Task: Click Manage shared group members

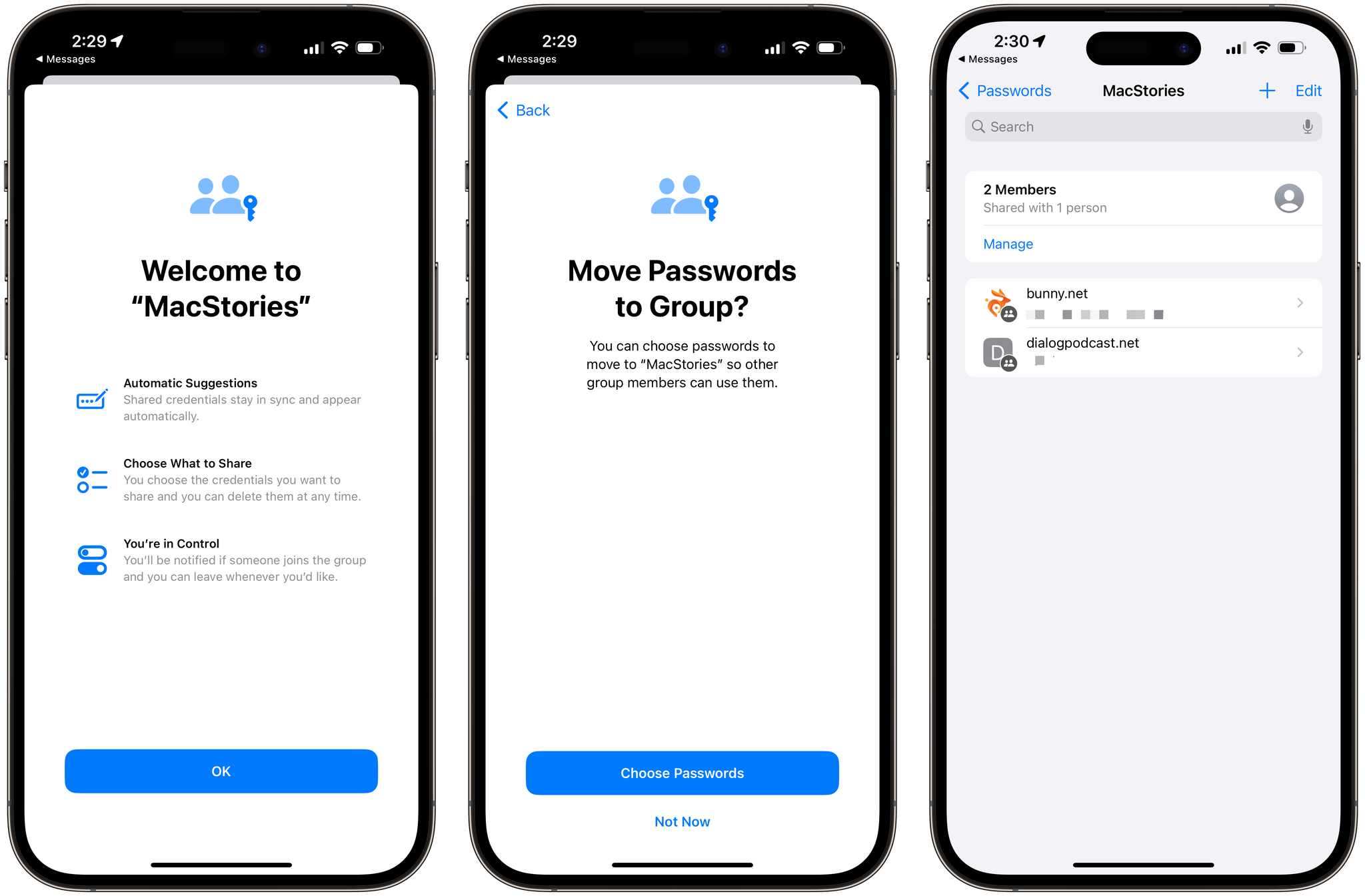Action: click(1008, 244)
